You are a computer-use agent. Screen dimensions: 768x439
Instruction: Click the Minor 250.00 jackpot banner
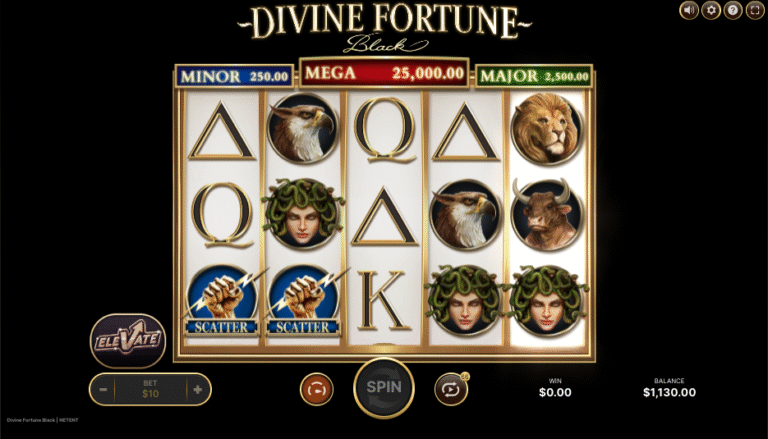[x=235, y=77]
